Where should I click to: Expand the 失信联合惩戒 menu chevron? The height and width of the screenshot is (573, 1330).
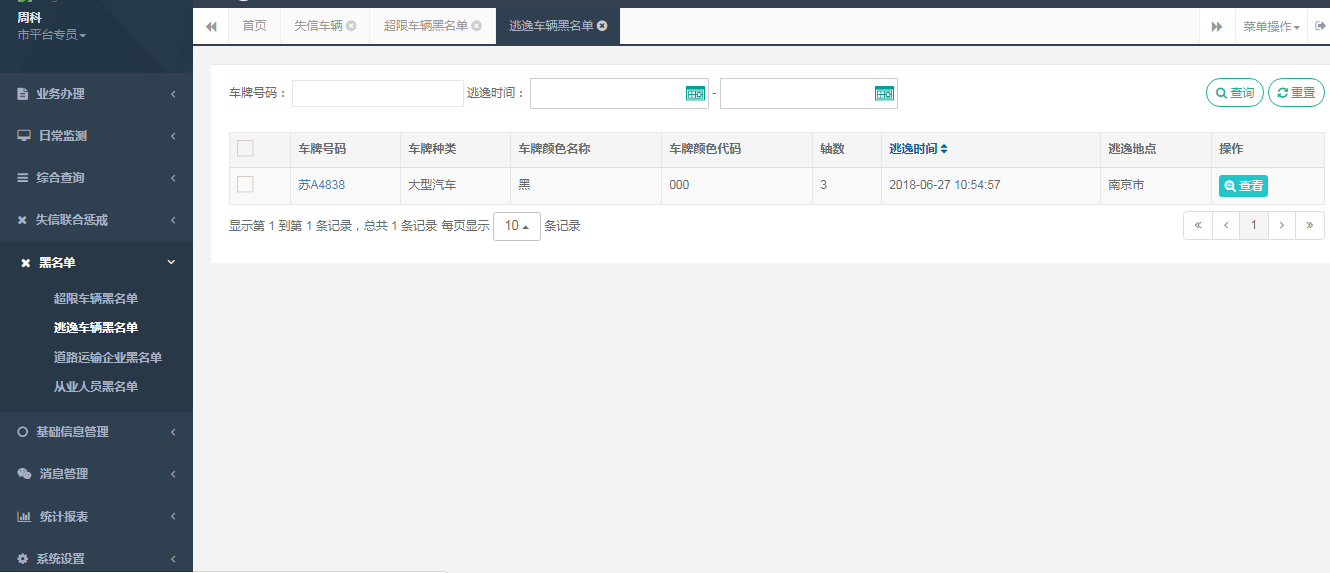click(173, 220)
